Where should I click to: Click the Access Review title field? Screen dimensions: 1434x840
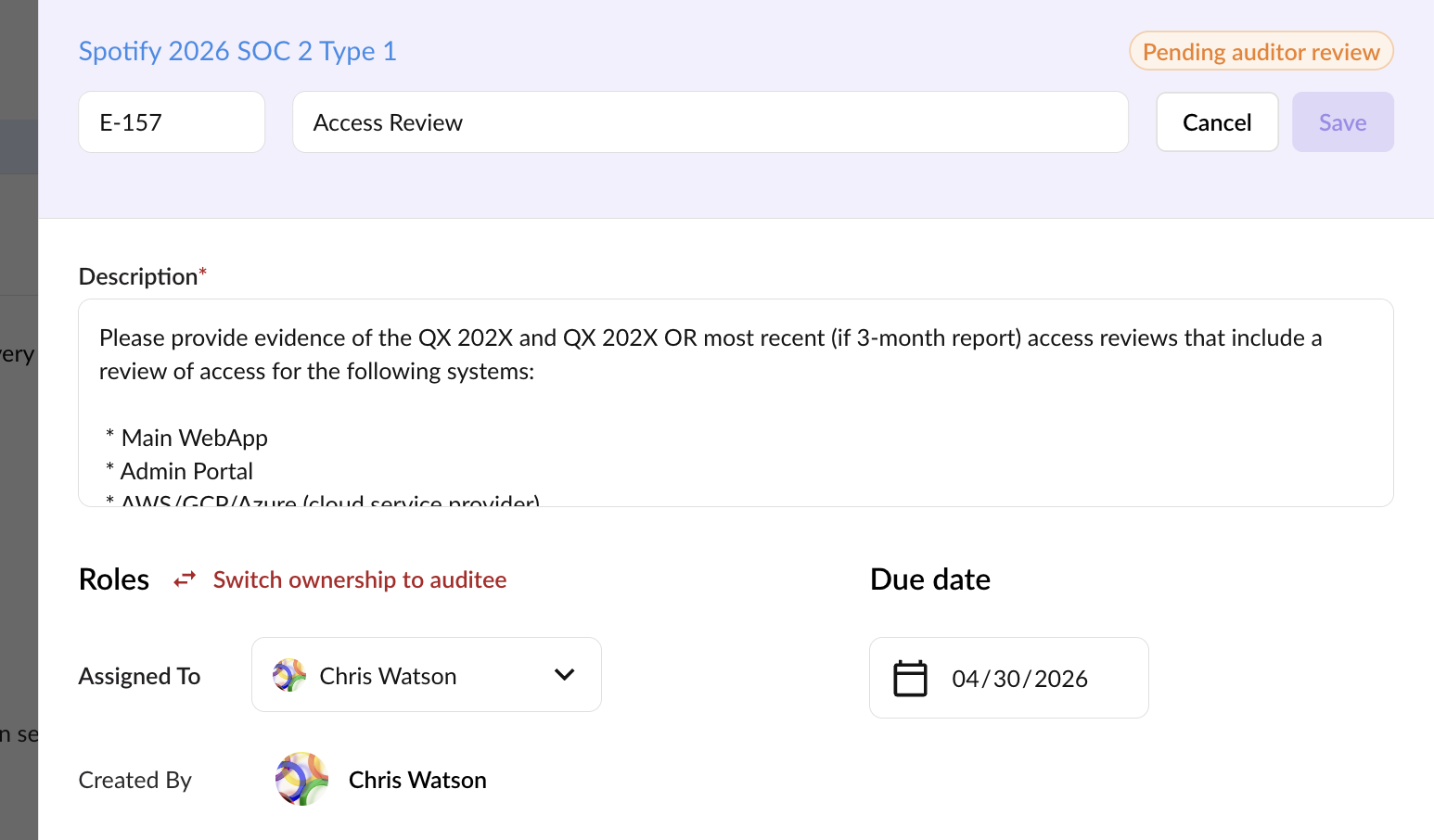(711, 122)
